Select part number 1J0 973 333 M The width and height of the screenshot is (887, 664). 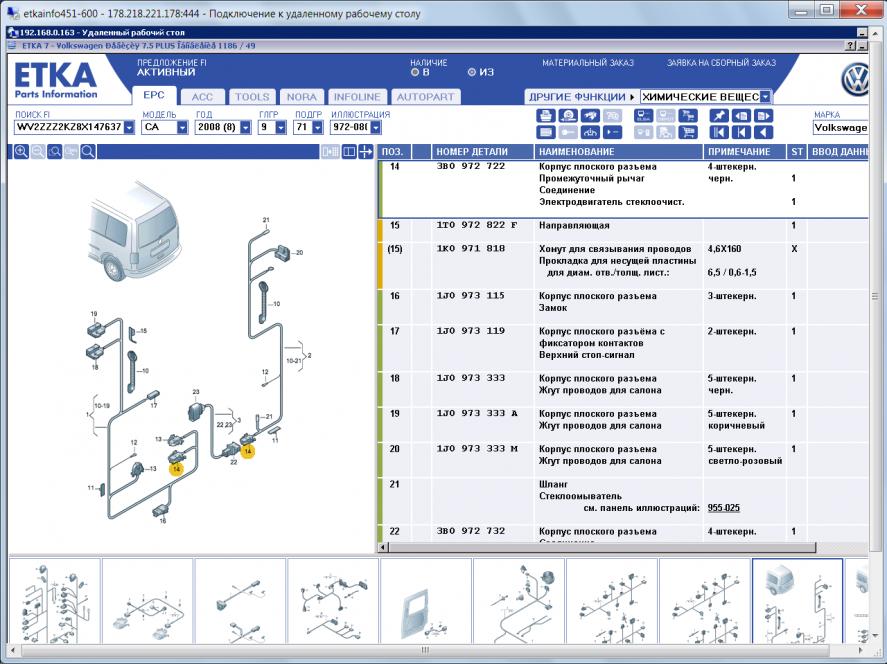click(x=477, y=449)
